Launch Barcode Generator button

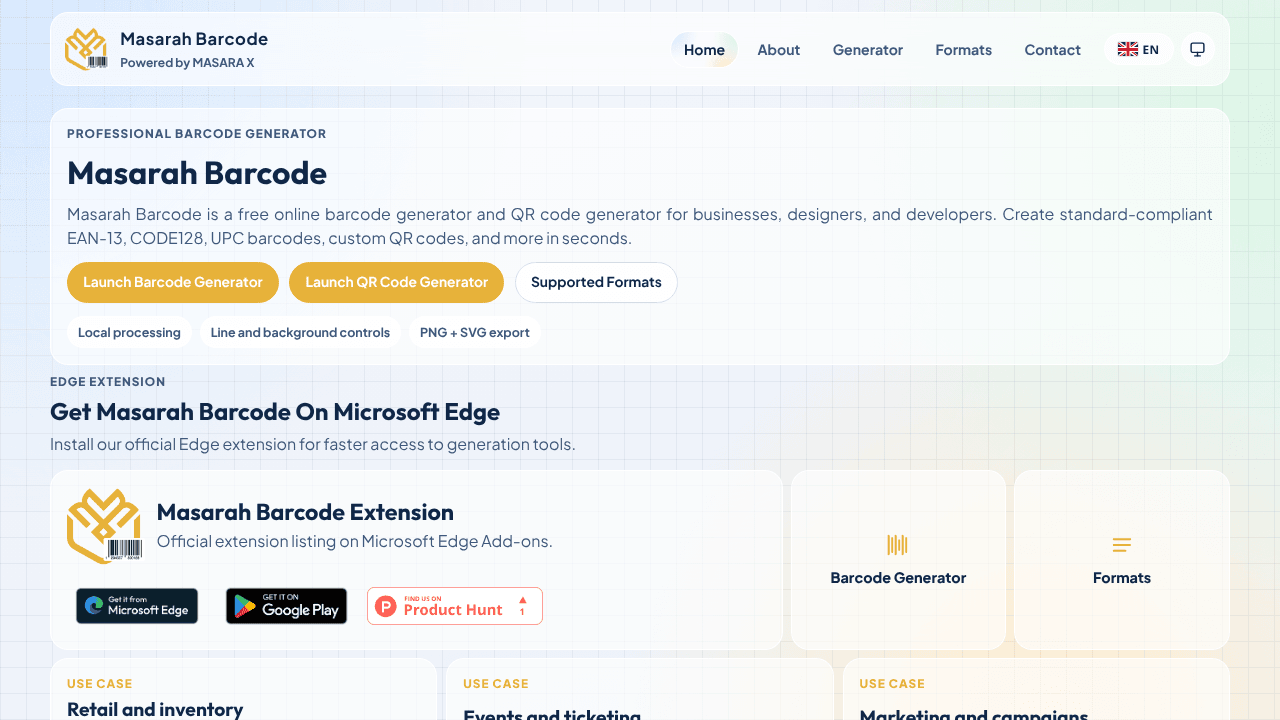(x=173, y=282)
